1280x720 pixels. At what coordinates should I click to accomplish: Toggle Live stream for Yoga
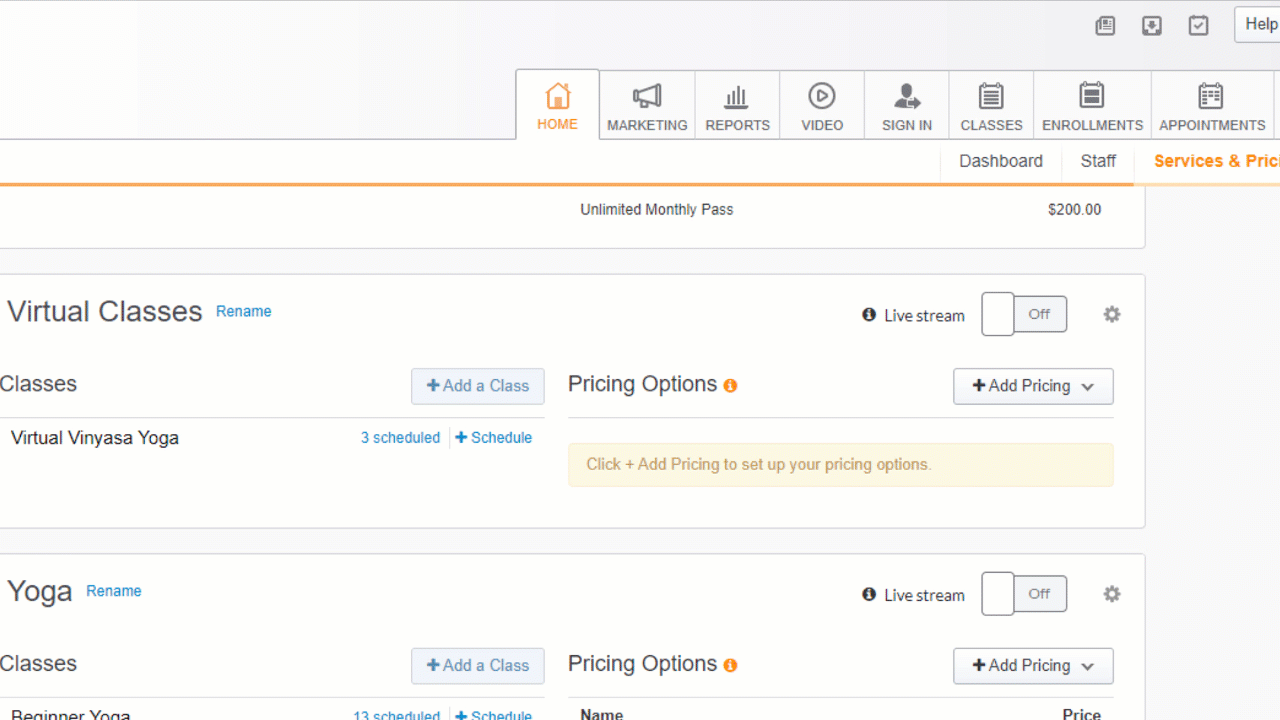coord(1024,594)
